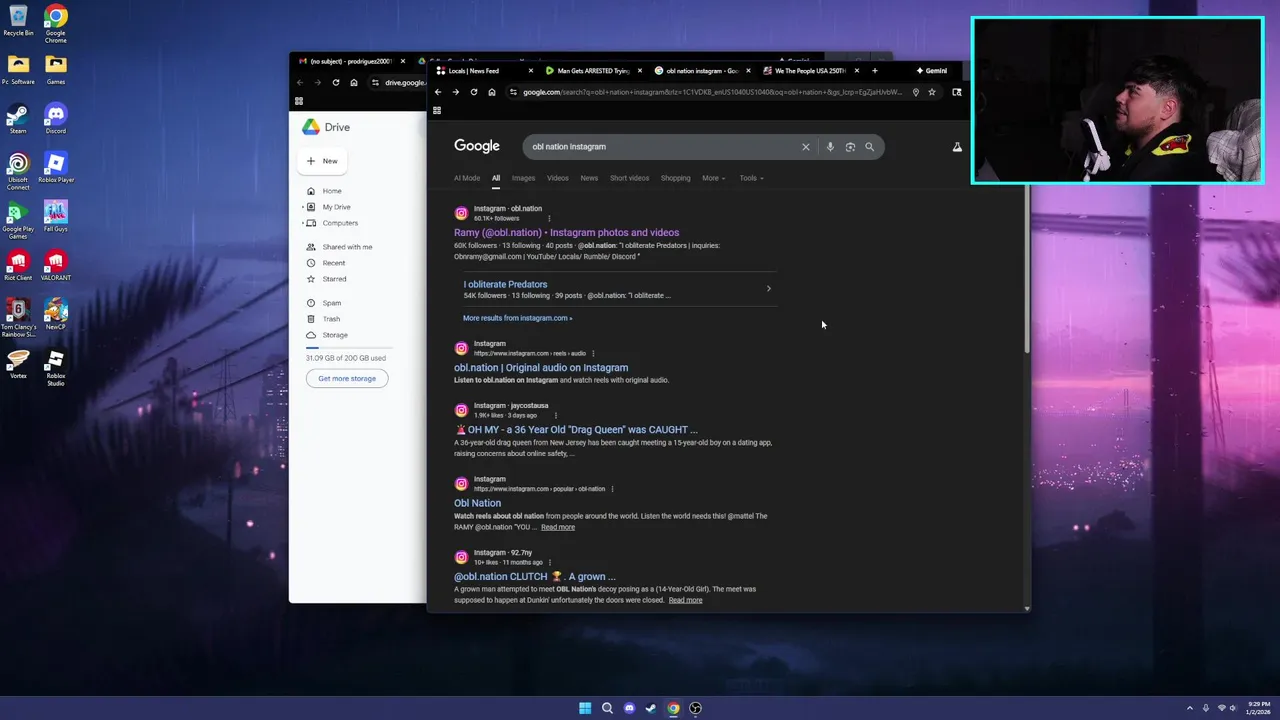Start voice search with microphone icon
The width and height of the screenshot is (1280, 720).
coord(829,147)
